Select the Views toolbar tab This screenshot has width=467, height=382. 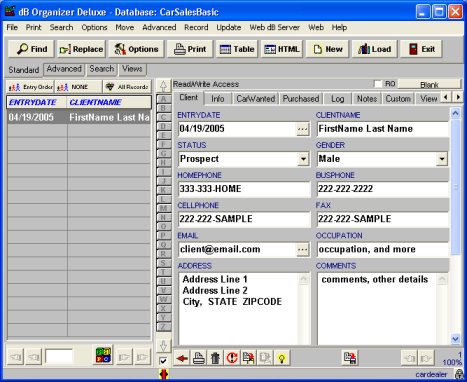(132, 69)
